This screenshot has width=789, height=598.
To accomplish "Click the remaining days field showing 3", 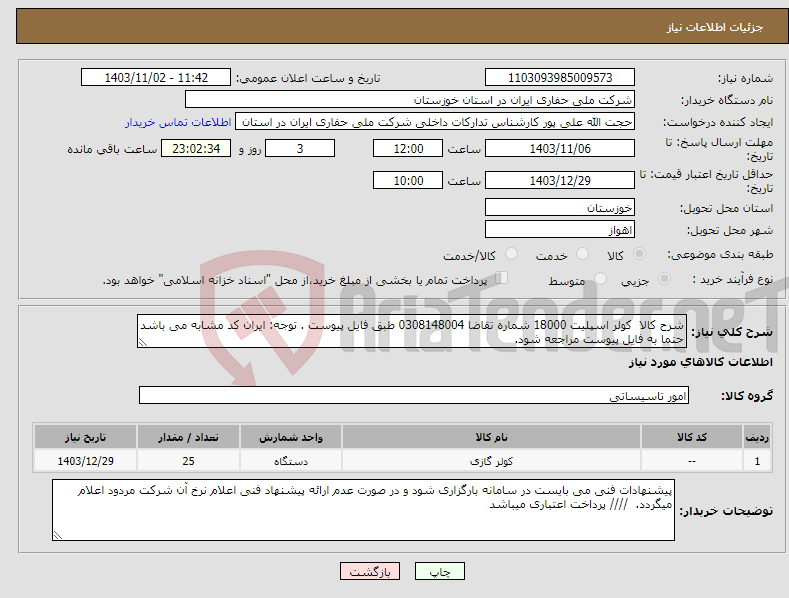I will 300,148.
